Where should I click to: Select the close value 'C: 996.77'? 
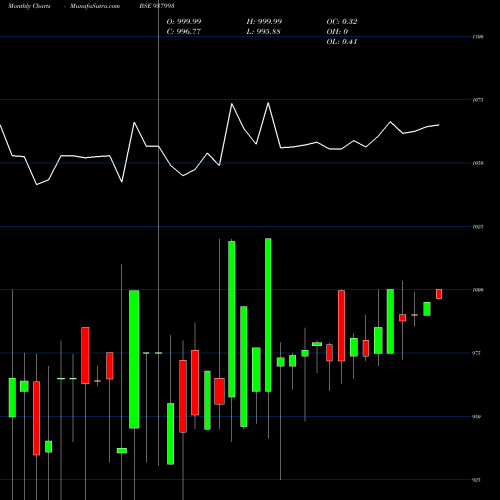(x=184, y=31)
